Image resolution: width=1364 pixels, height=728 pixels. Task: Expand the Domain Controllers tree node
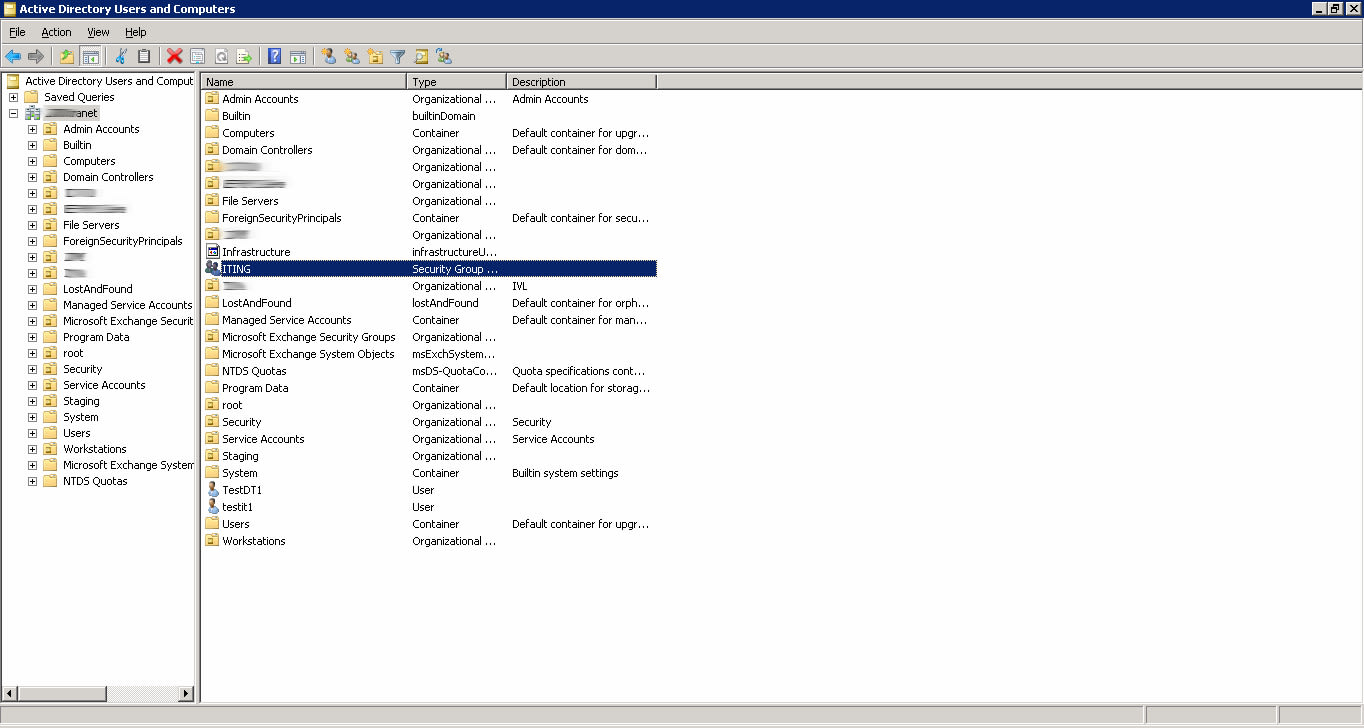[32, 177]
